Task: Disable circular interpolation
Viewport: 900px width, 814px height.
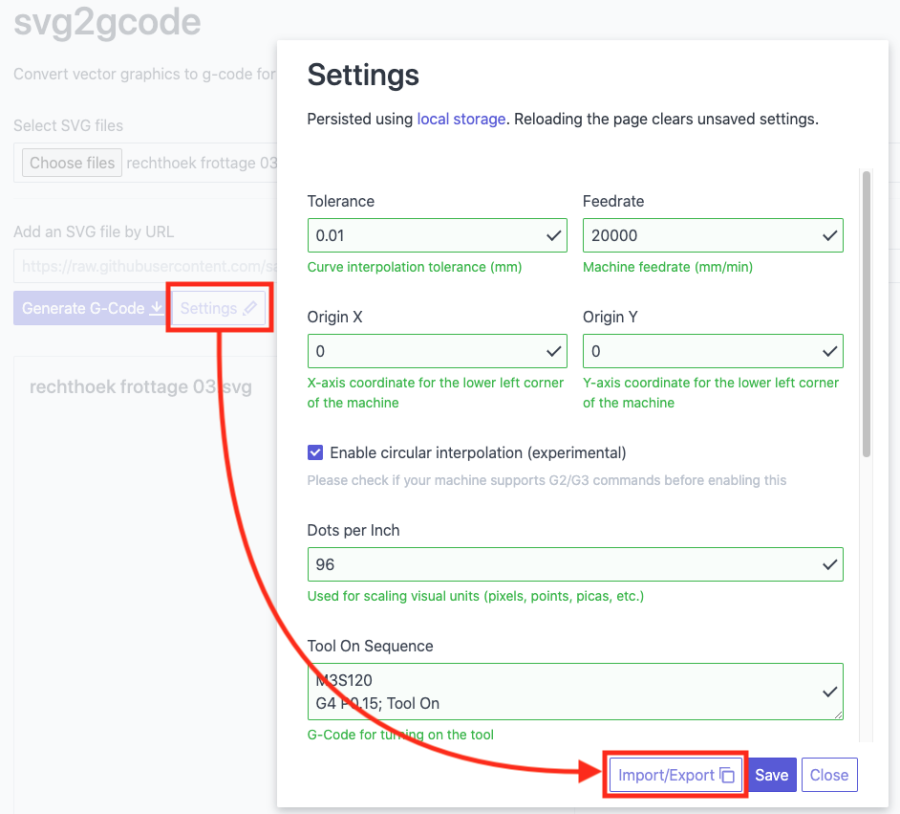Action: pos(315,452)
